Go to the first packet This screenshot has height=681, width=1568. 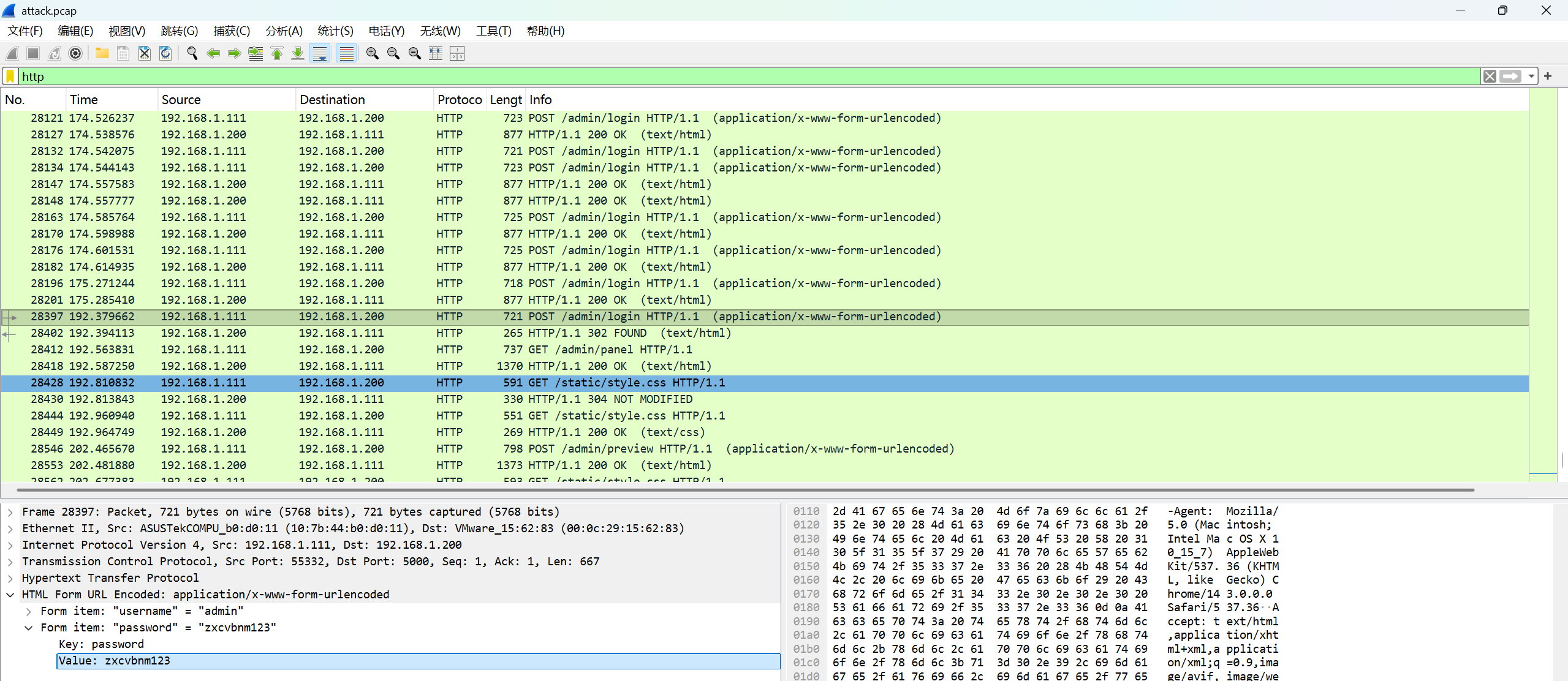pos(277,54)
